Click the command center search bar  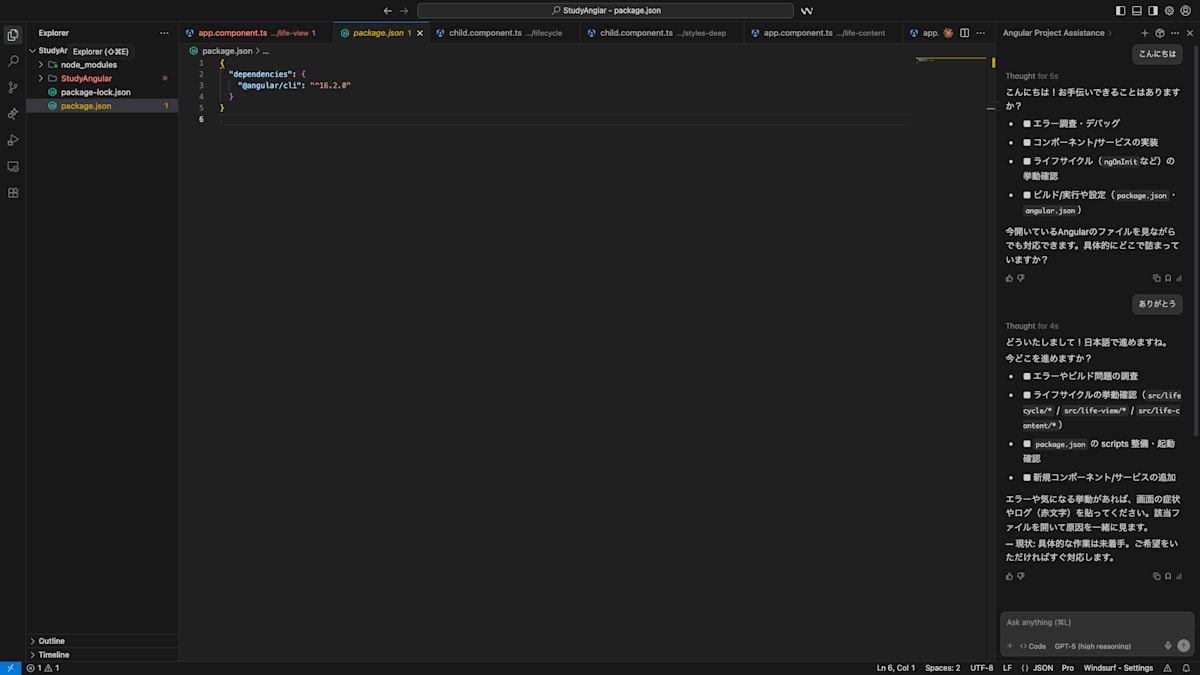point(605,11)
